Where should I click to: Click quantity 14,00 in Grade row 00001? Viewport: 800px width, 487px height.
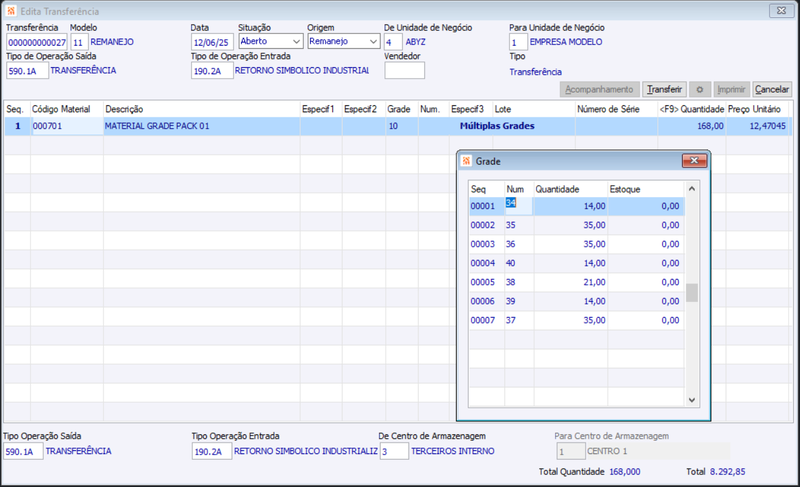[x=594, y=206]
